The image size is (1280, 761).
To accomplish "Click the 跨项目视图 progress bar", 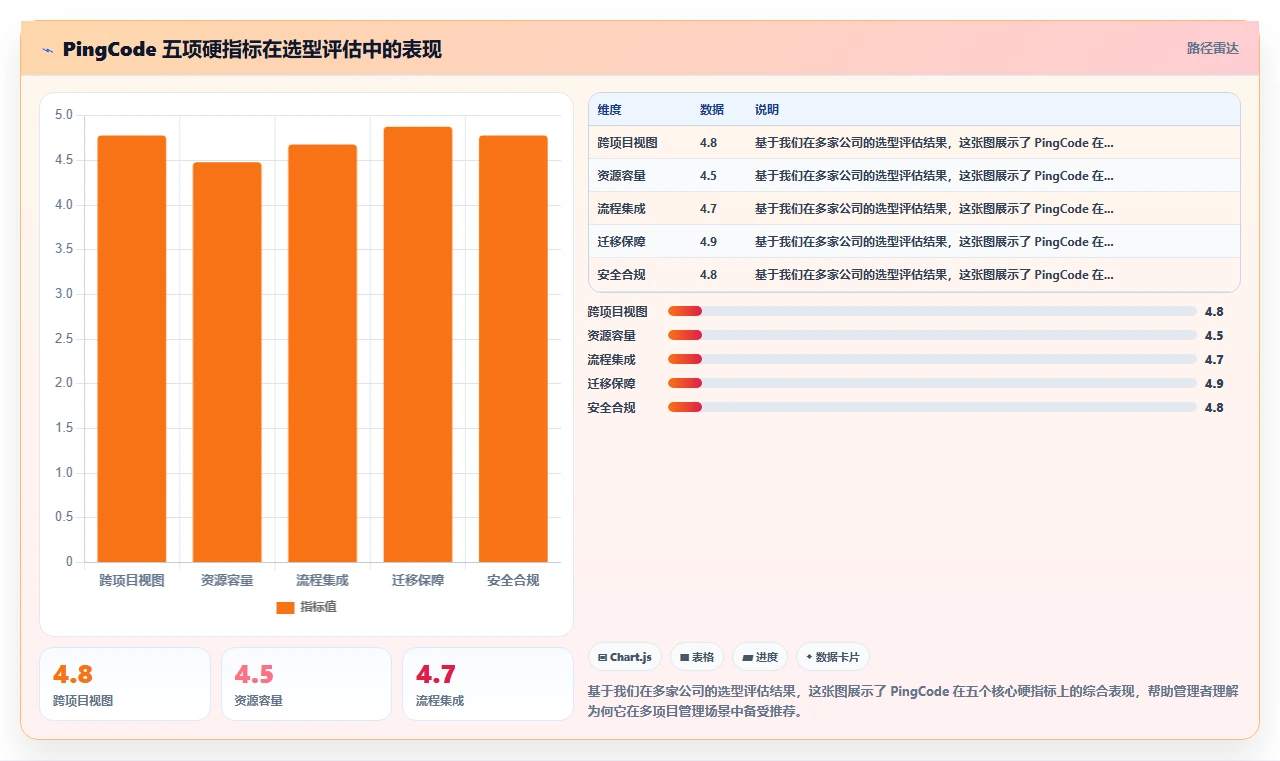I will (932, 311).
